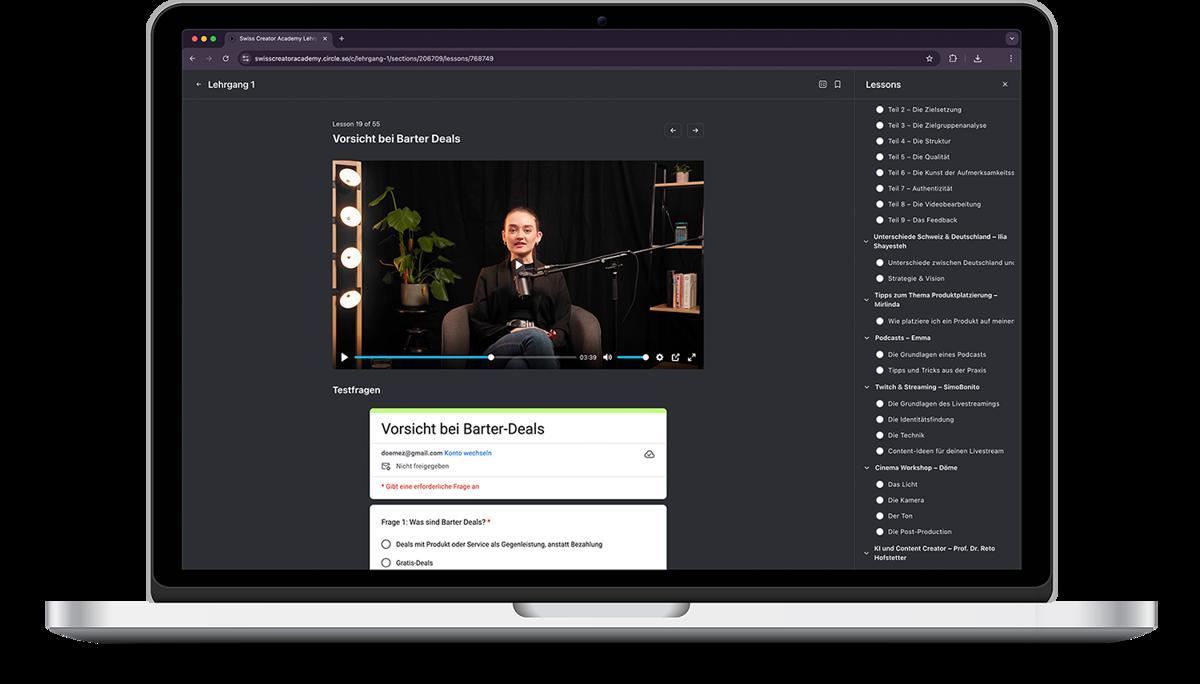Image resolution: width=1200 pixels, height=684 pixels.
Task: Open 'Die Grundlagen eines Podcasts' lesson
Action: click(936, 355)
